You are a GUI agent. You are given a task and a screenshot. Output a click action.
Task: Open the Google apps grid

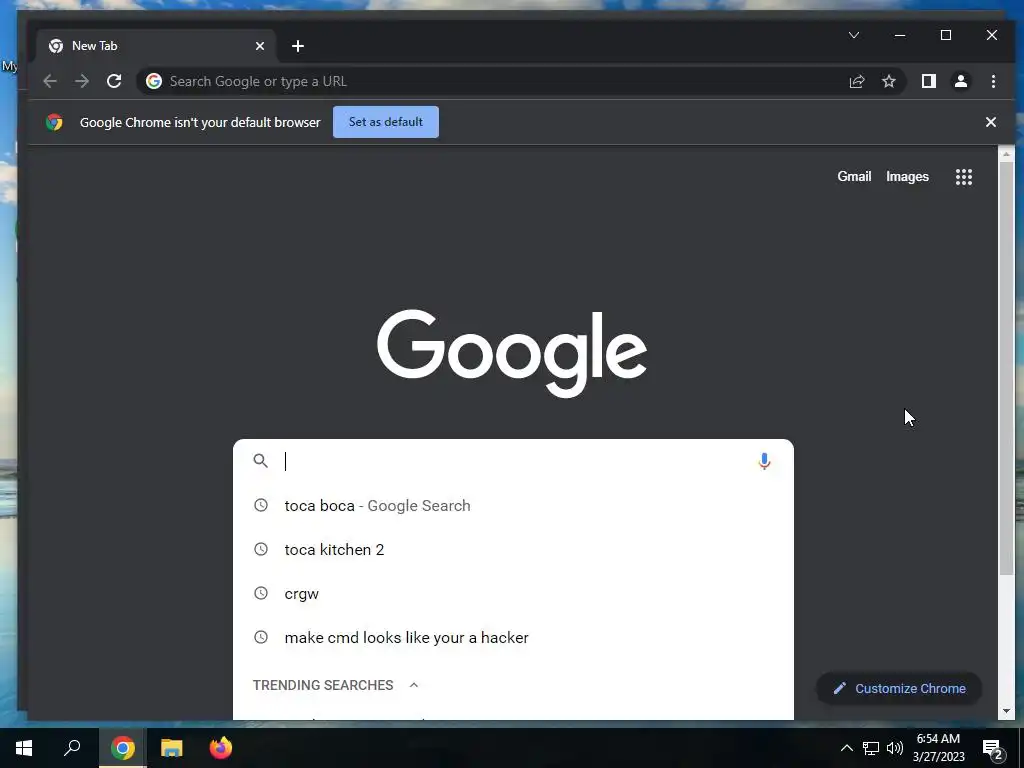point(964,177)
